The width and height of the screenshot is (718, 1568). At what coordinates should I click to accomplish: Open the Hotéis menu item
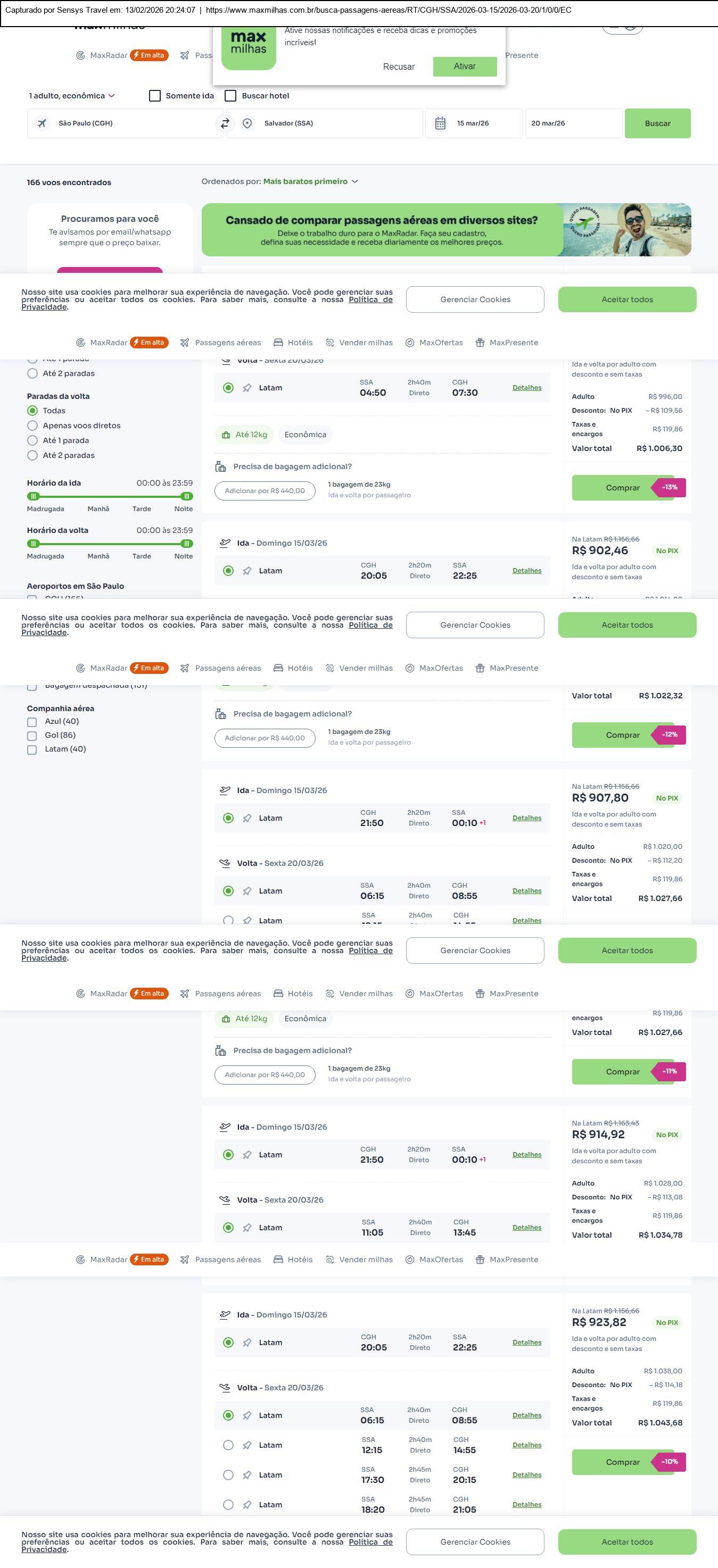293,343
